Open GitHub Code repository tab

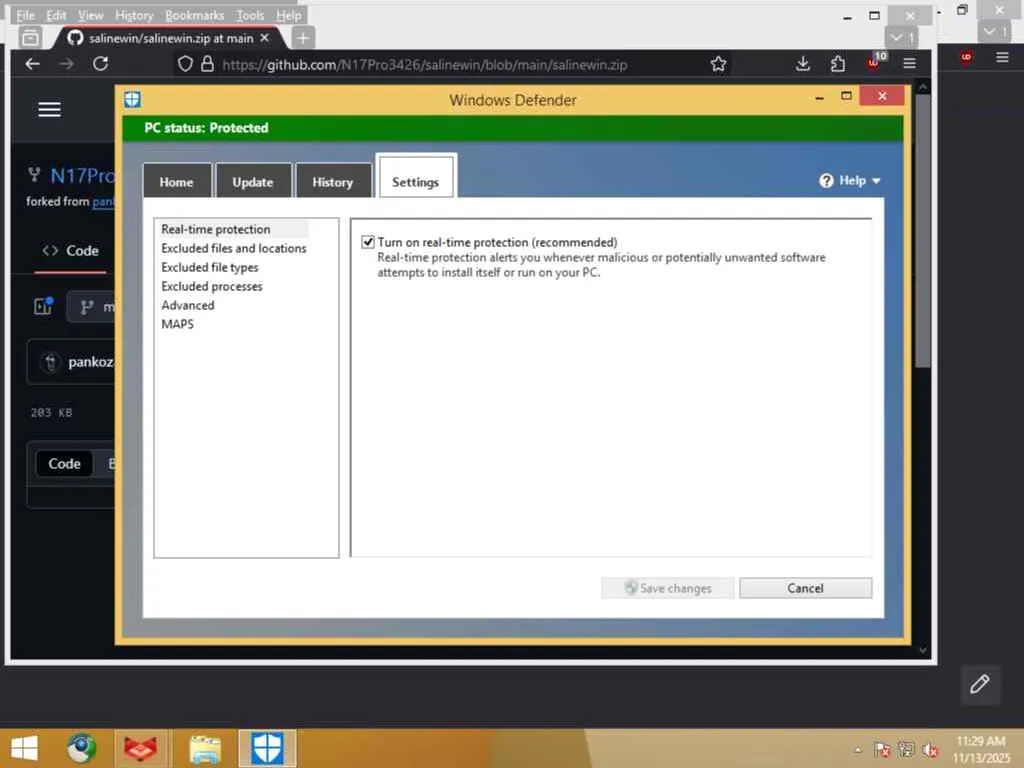tap(71, 251)
